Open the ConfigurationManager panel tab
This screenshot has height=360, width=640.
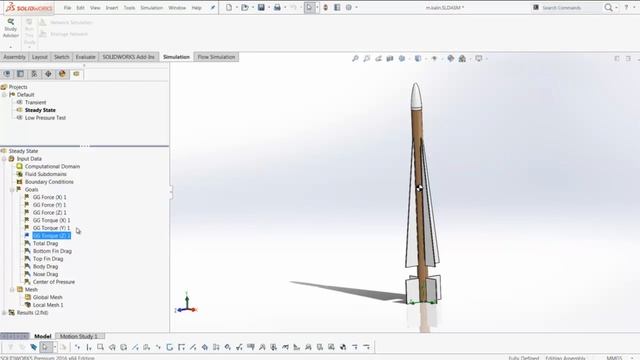(34, 74)
